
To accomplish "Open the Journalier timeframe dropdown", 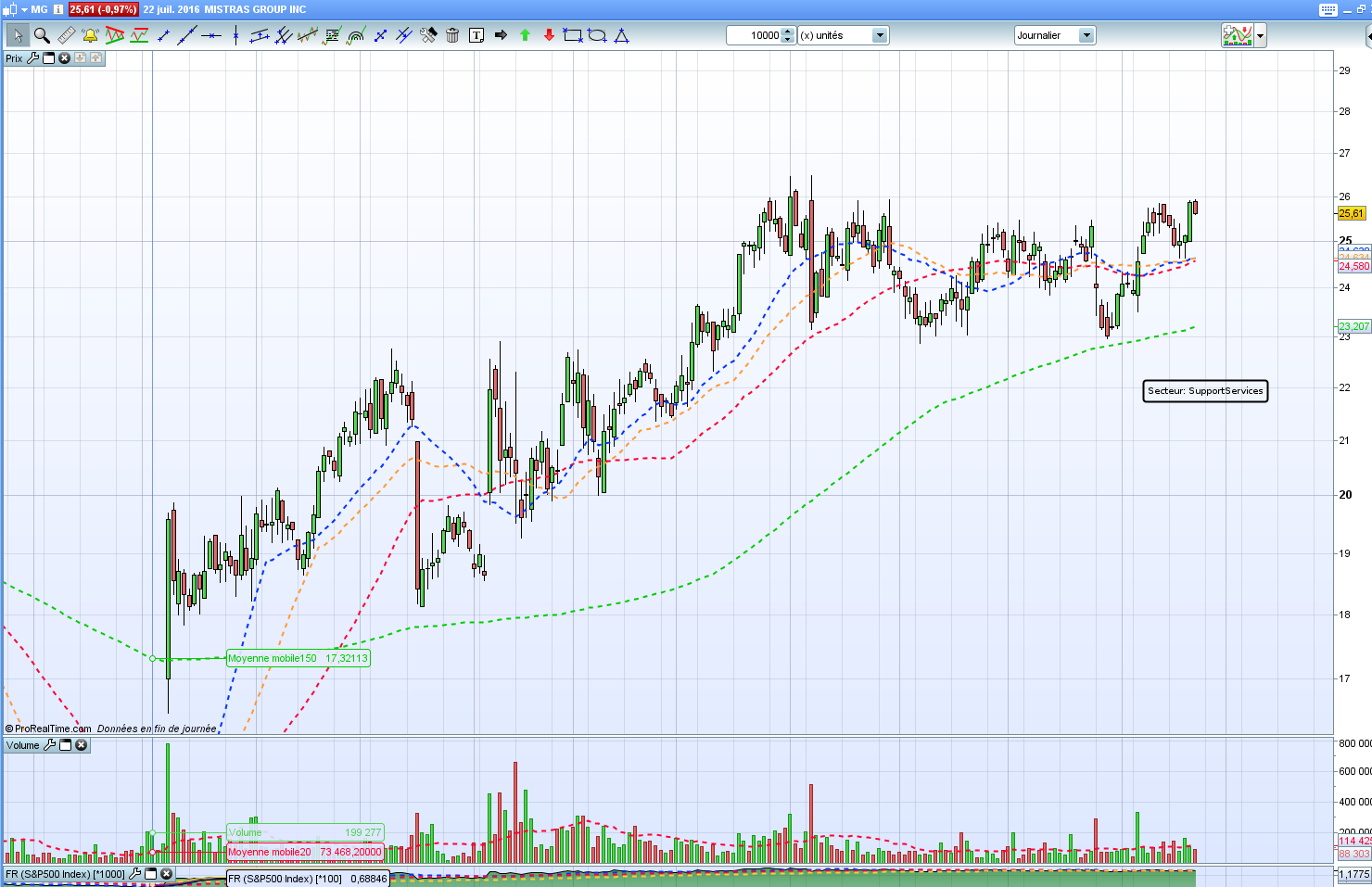I will click(x=1086, y=35).
